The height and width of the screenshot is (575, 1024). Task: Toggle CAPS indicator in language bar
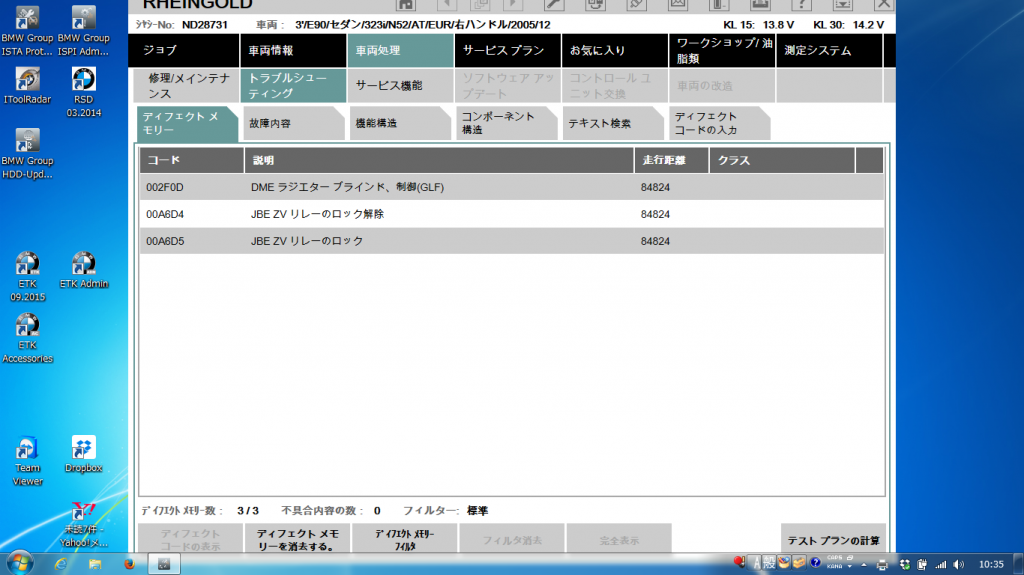point(835,558)
